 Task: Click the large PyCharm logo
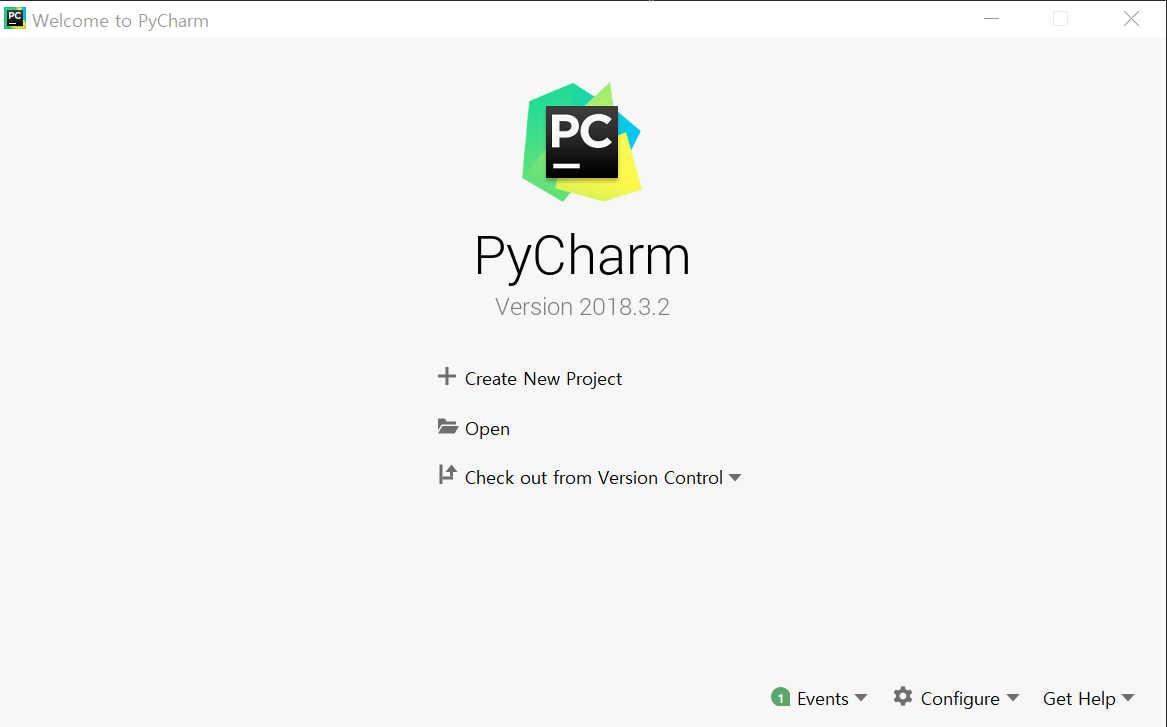click(582, 141)
